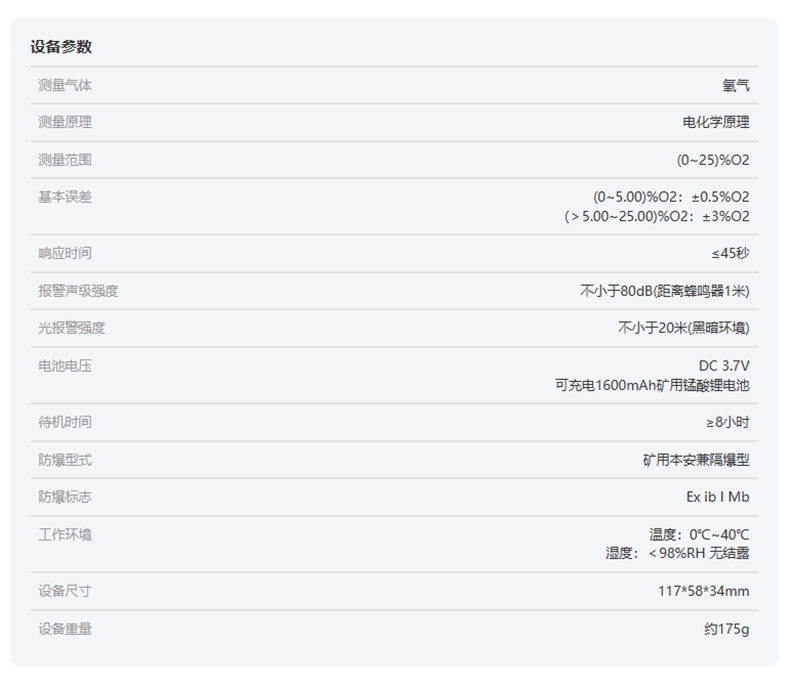Click the 可充电1600mAh battery description

click(652, 385)
